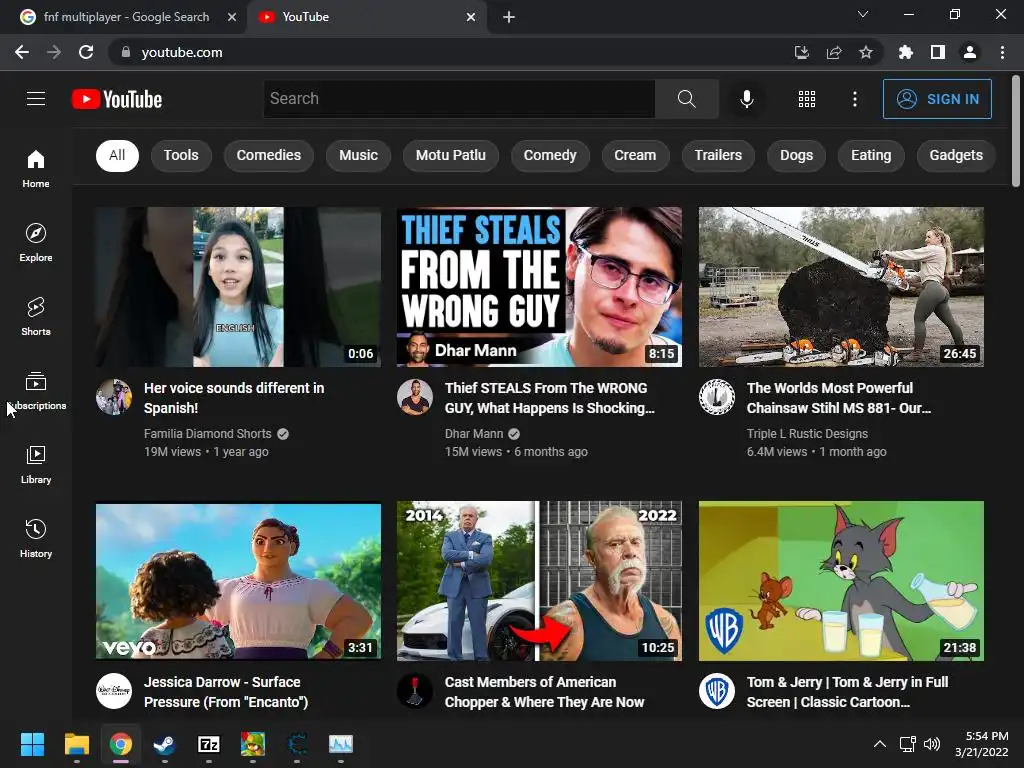Image resolution: width=1024 pixels, height=768 pixels.
Task: Select the Dogs filter chip
Action: click(x=796, y=155)
